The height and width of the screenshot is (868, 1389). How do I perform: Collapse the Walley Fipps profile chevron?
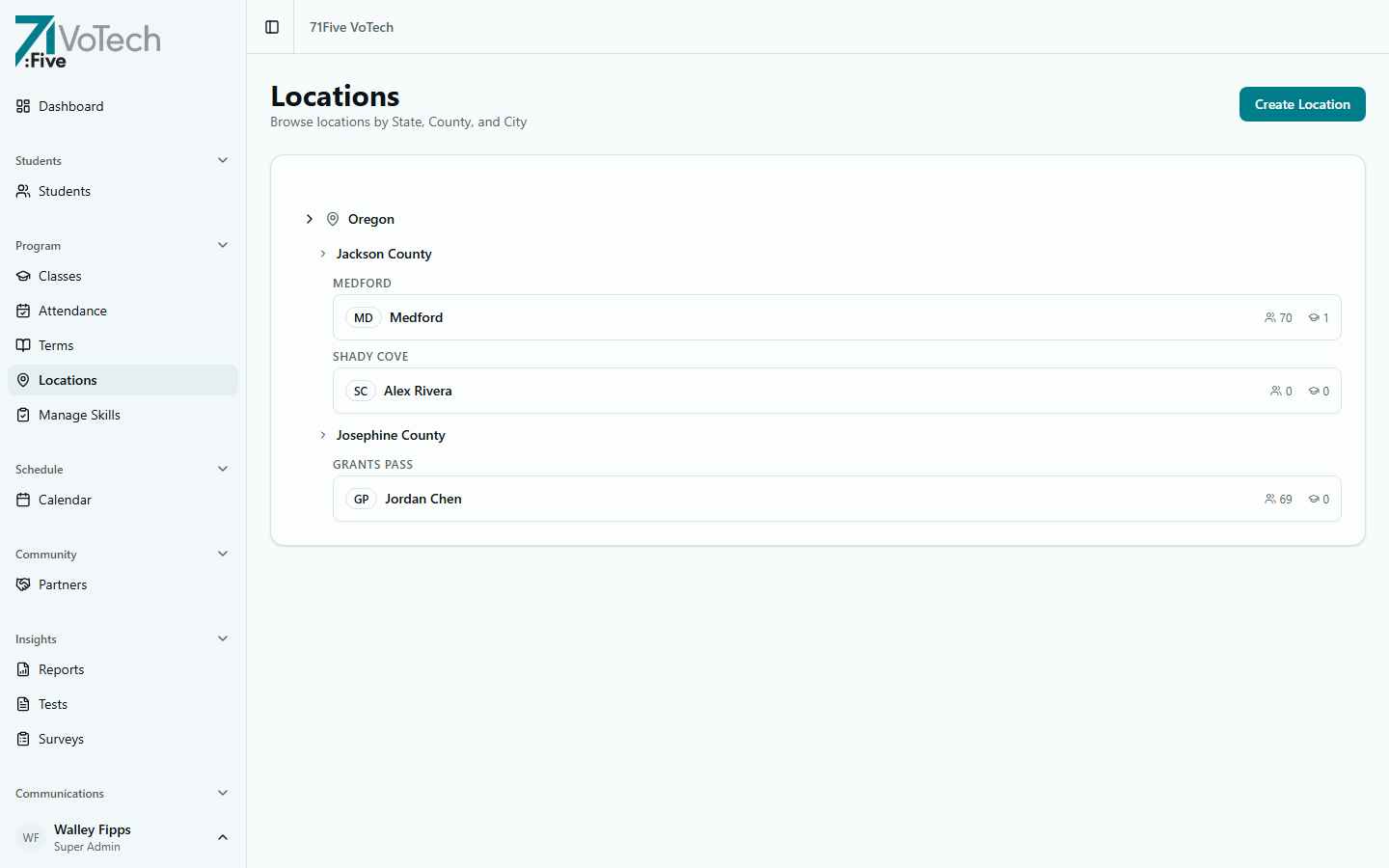pos(223,837)
